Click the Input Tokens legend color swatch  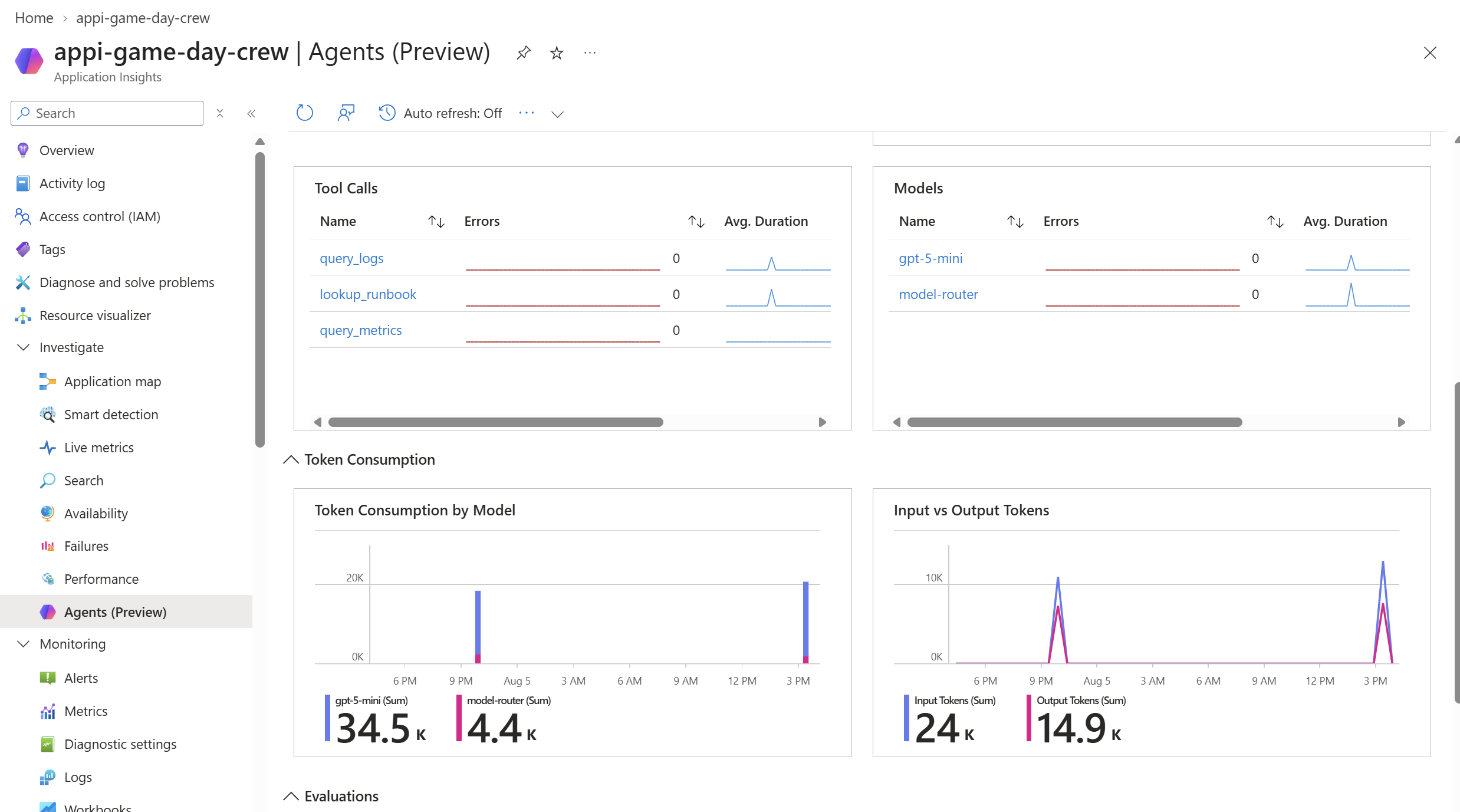tap(906, 718)
